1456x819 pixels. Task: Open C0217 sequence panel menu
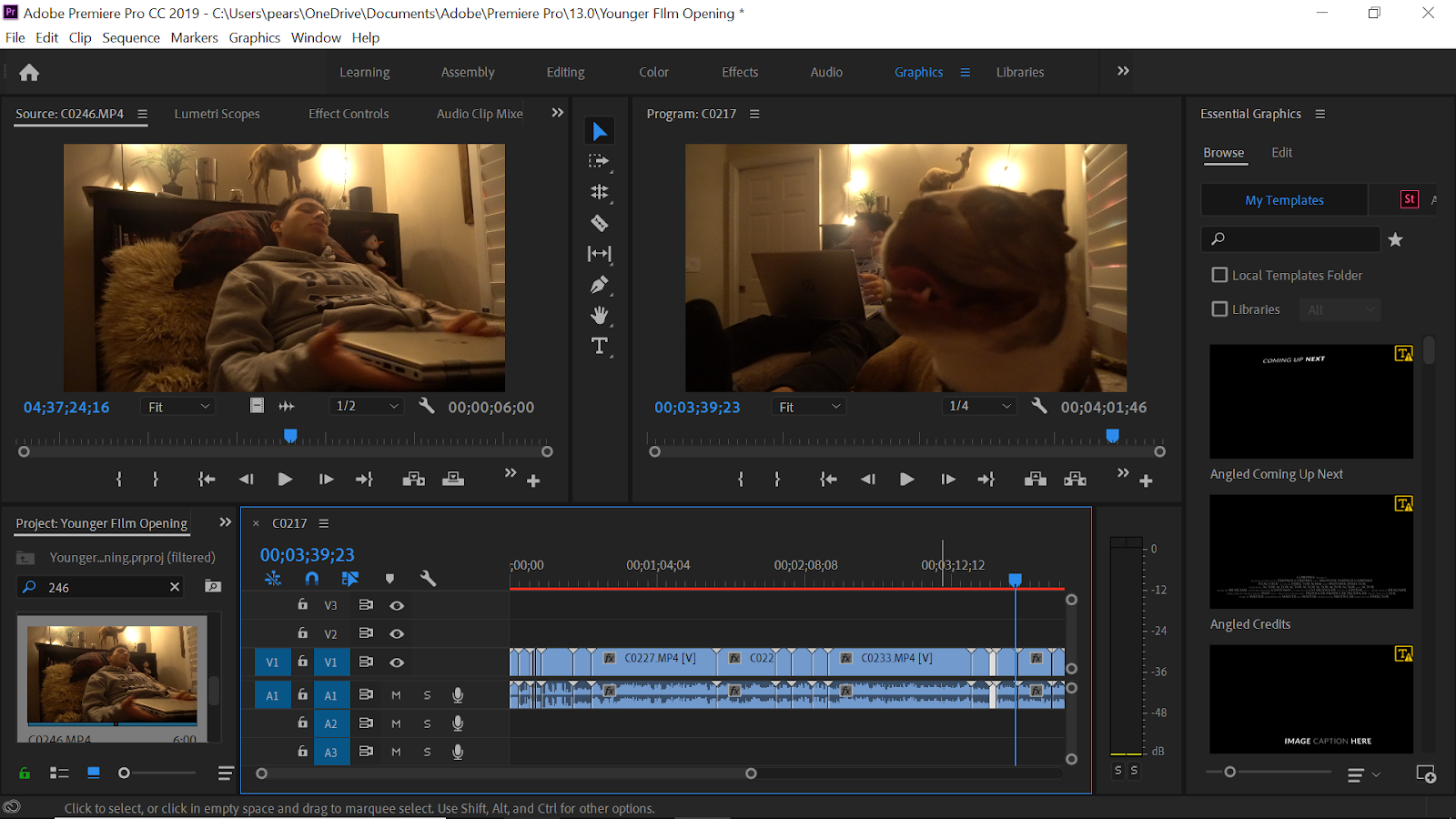[x=324, y=523]
